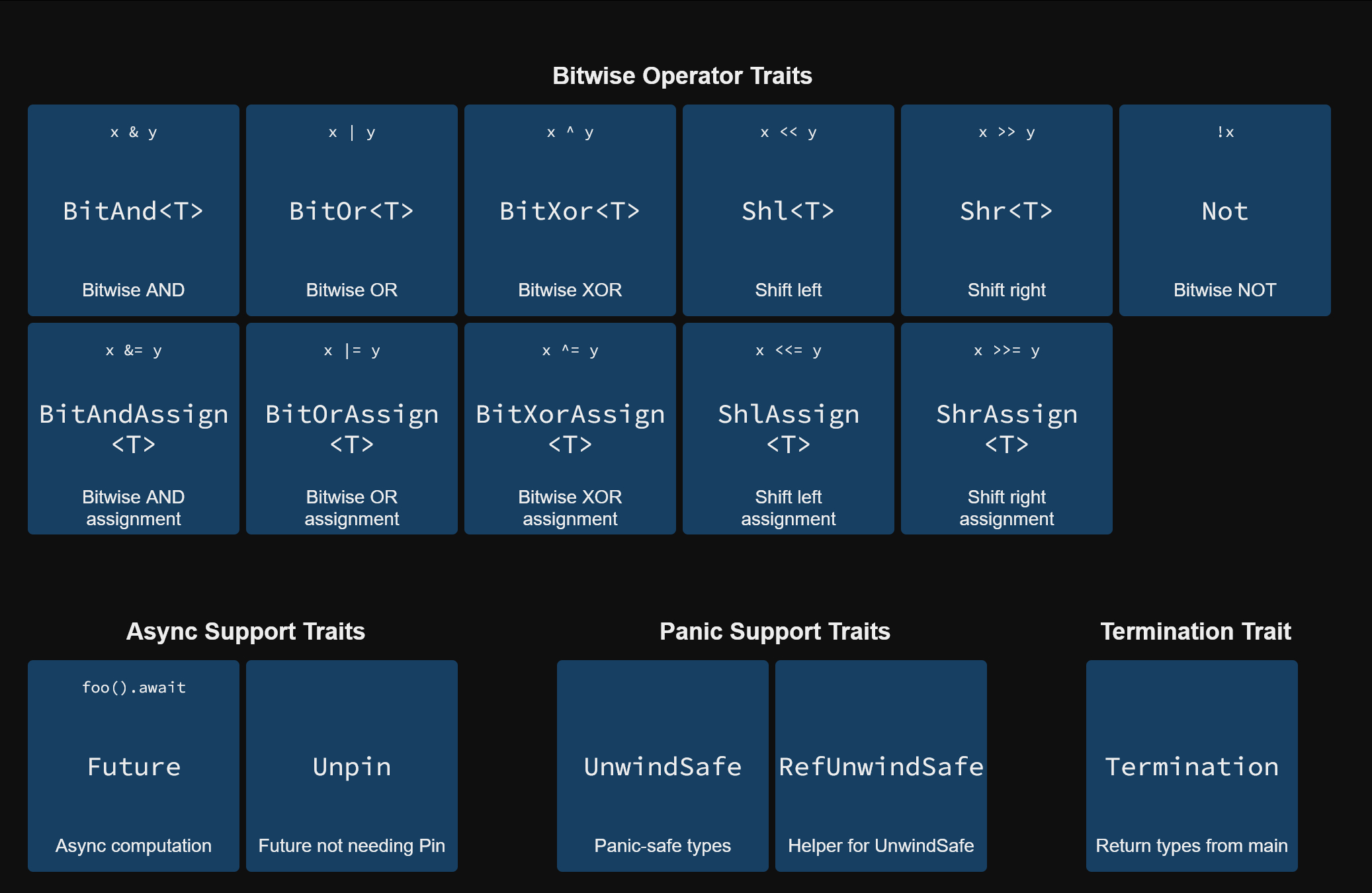Click the Bitwise Operator Traits heading
Image resolution: width=1372 pixels, height=893 pixels.
pos(682,76)
